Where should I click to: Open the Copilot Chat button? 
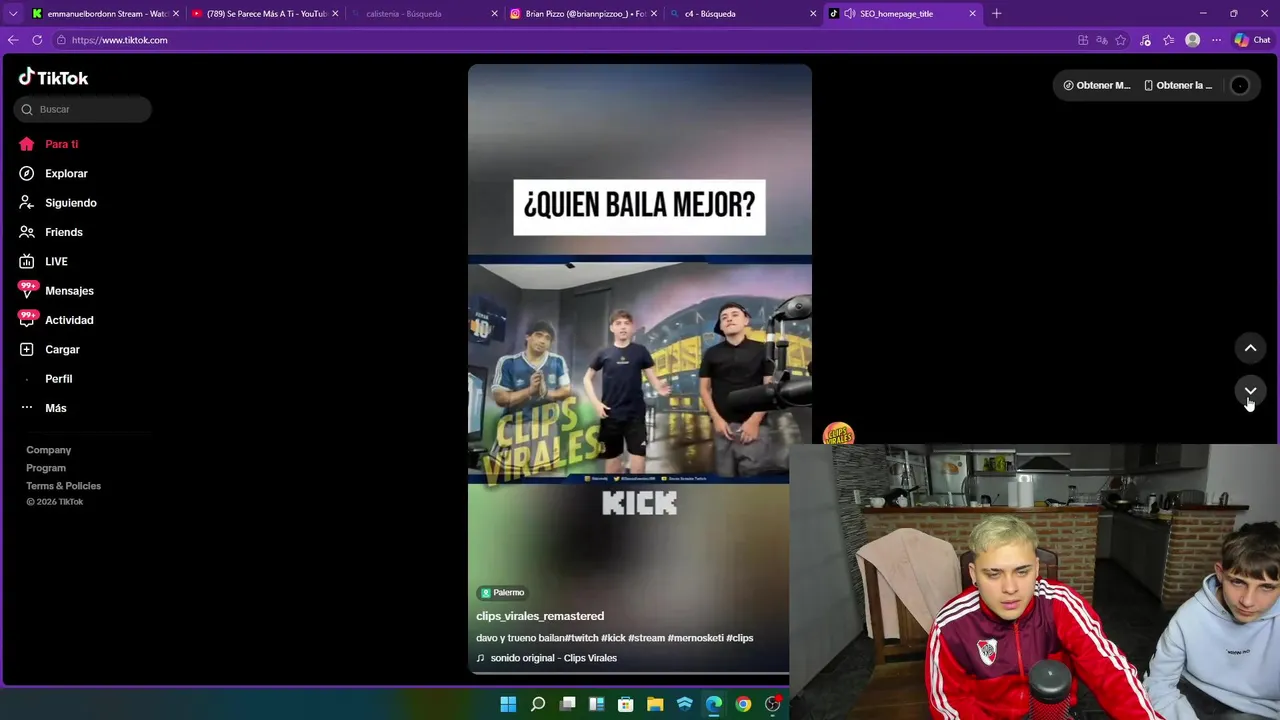1252,40
